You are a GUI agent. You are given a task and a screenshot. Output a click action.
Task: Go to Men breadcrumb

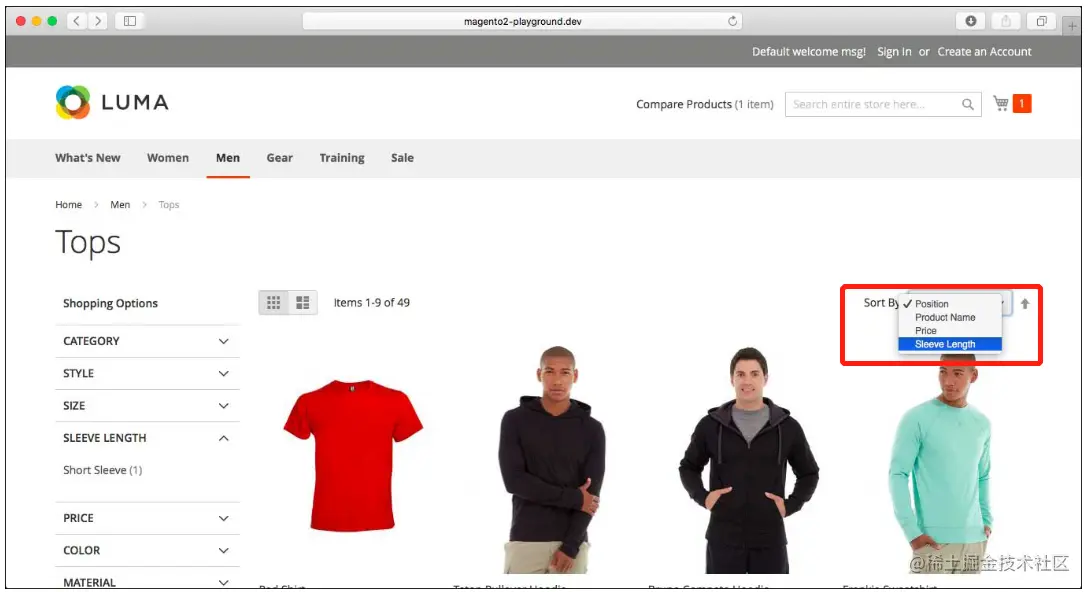pos(120,205)
